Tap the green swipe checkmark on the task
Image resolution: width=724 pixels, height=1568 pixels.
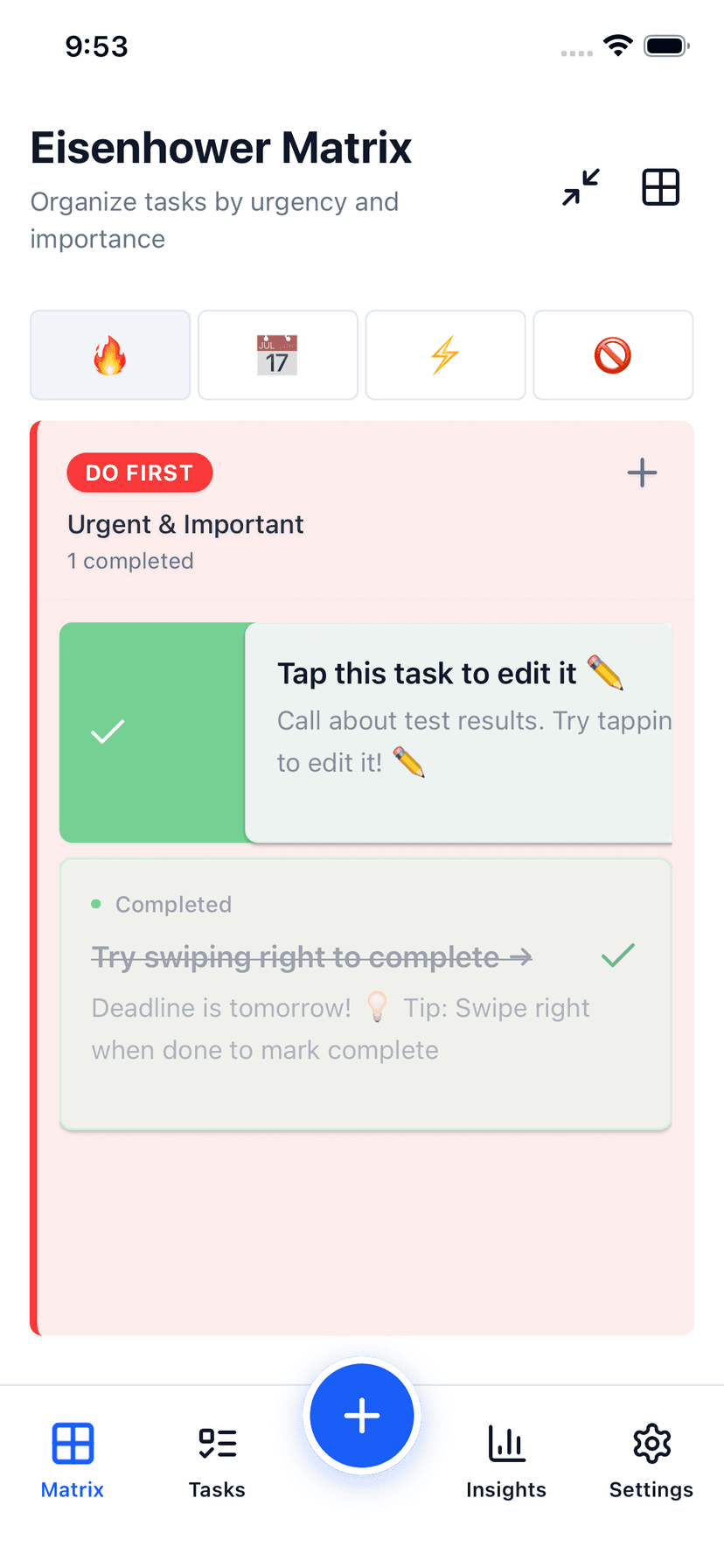108,732
